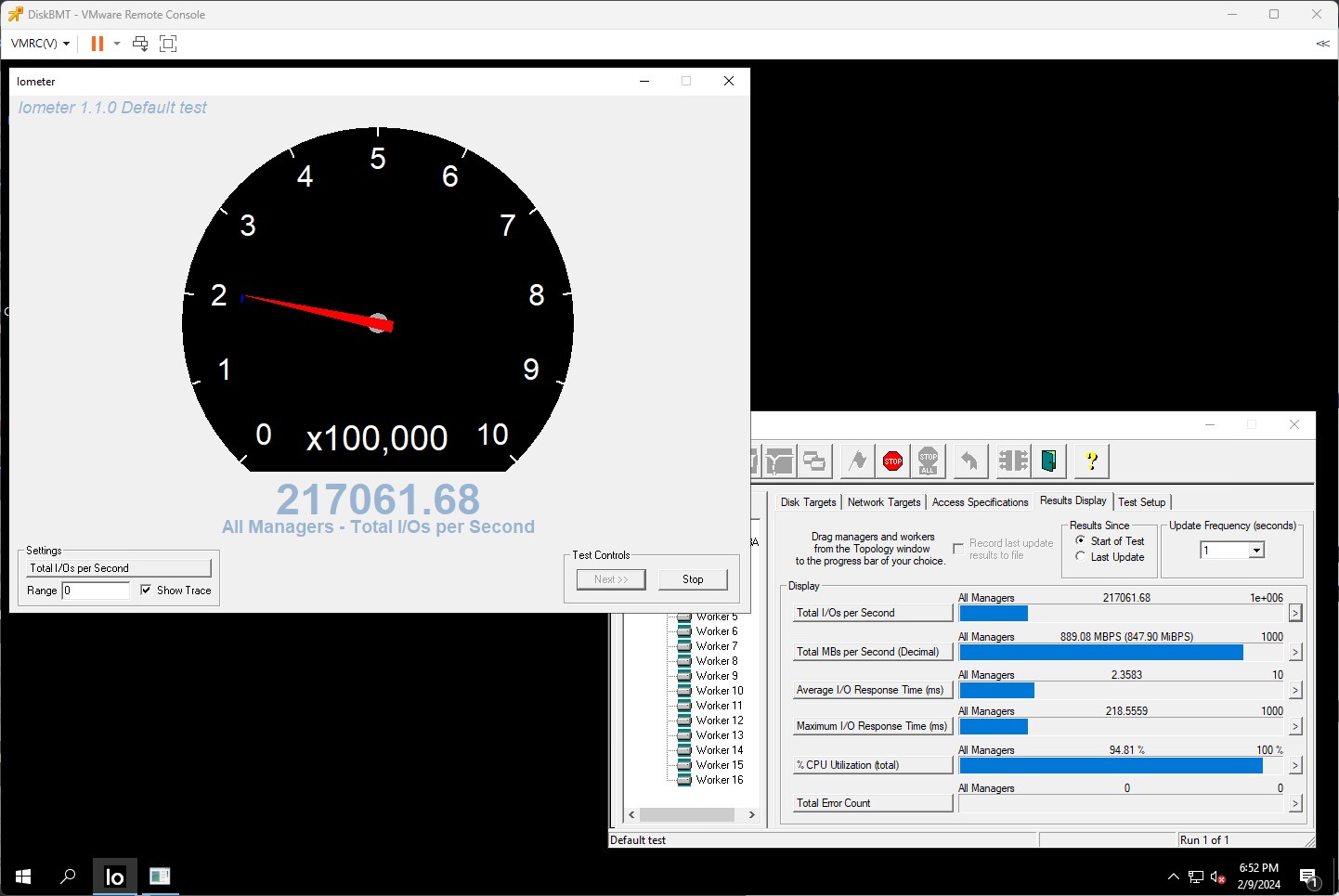
Task: Click the Next >> button in Test Controls
Action: pos(611,579)
